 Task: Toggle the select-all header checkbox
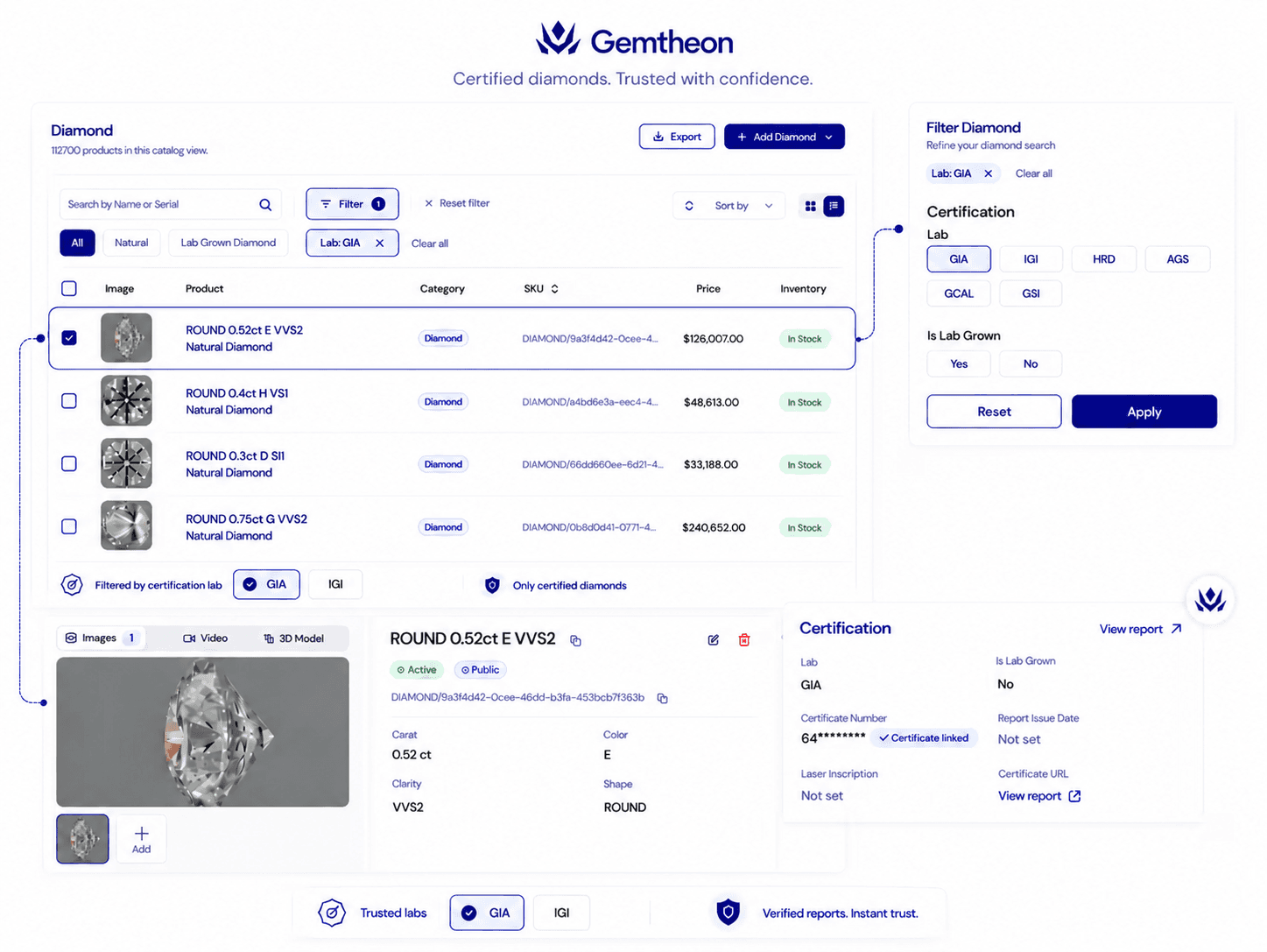[69, 288]
